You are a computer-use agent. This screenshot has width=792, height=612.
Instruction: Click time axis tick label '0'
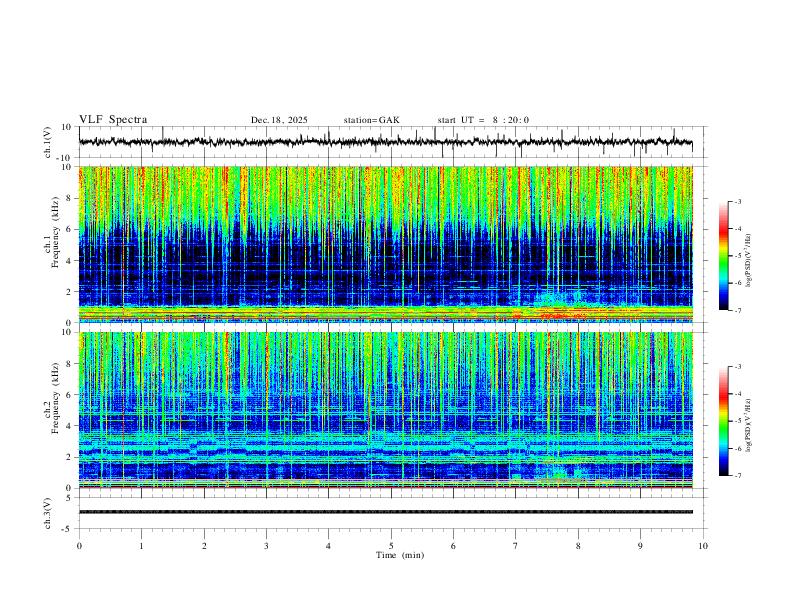click(79, 546)
